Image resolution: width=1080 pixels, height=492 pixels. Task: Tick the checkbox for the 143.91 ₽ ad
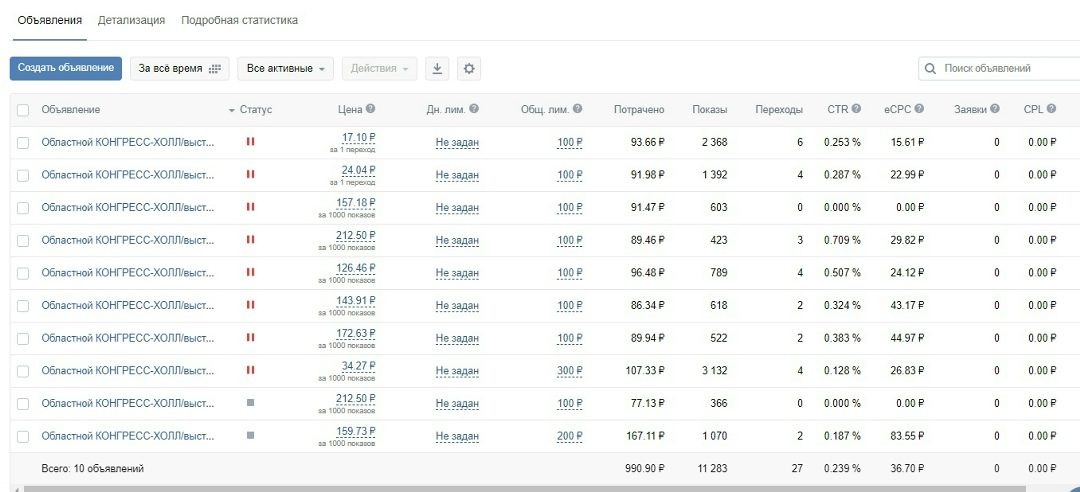point(23,306)
